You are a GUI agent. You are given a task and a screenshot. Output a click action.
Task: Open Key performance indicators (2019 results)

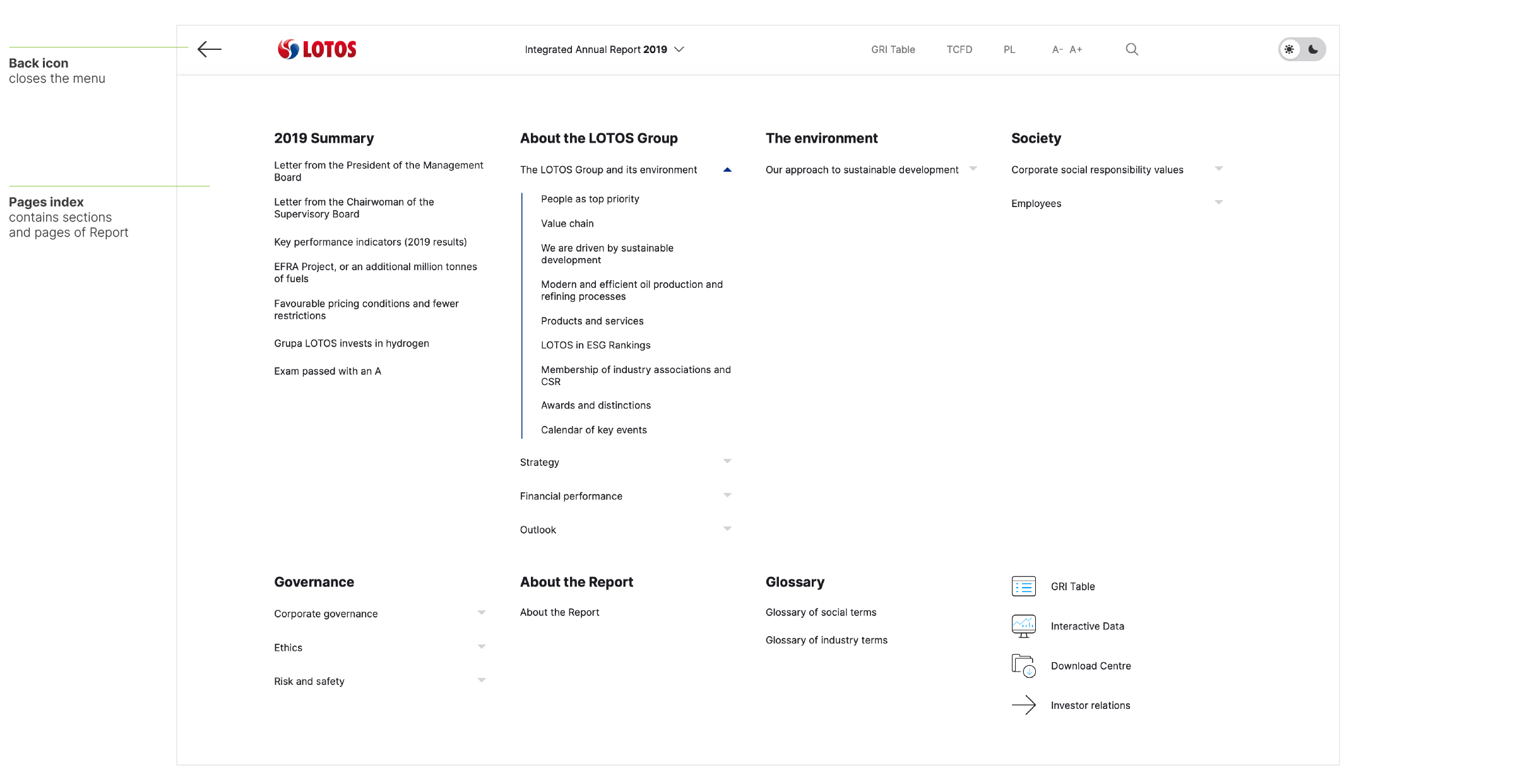point(371,242)
